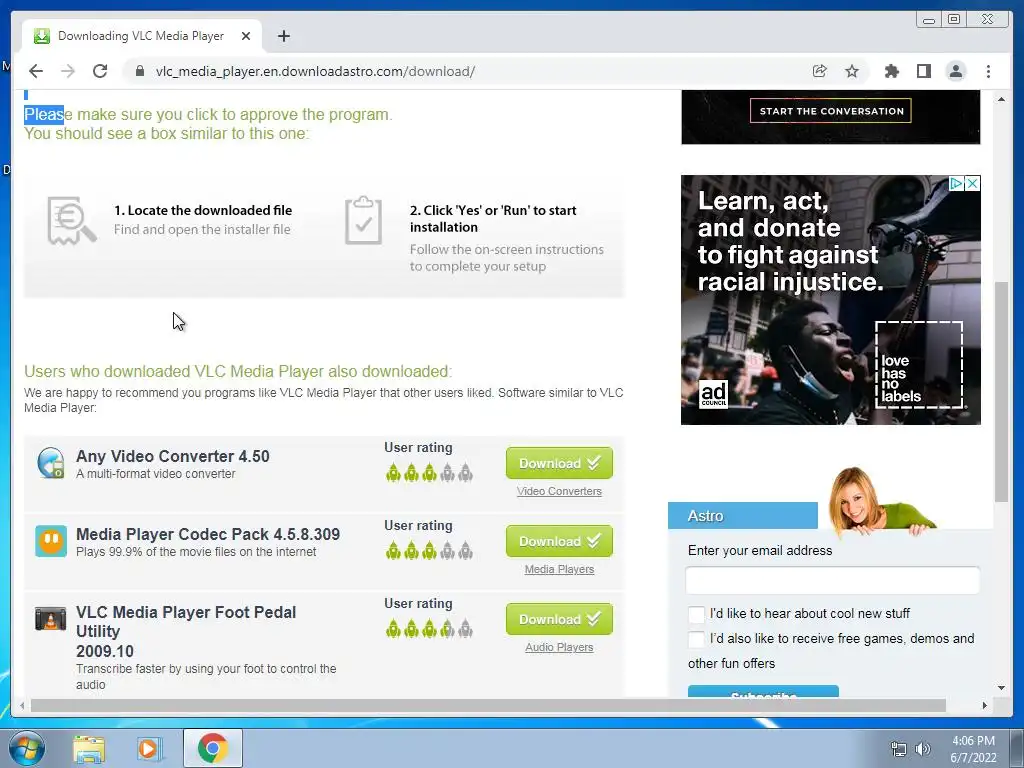Click the Media Player Codec Pack rating rockets

click(x=429, y=551)
